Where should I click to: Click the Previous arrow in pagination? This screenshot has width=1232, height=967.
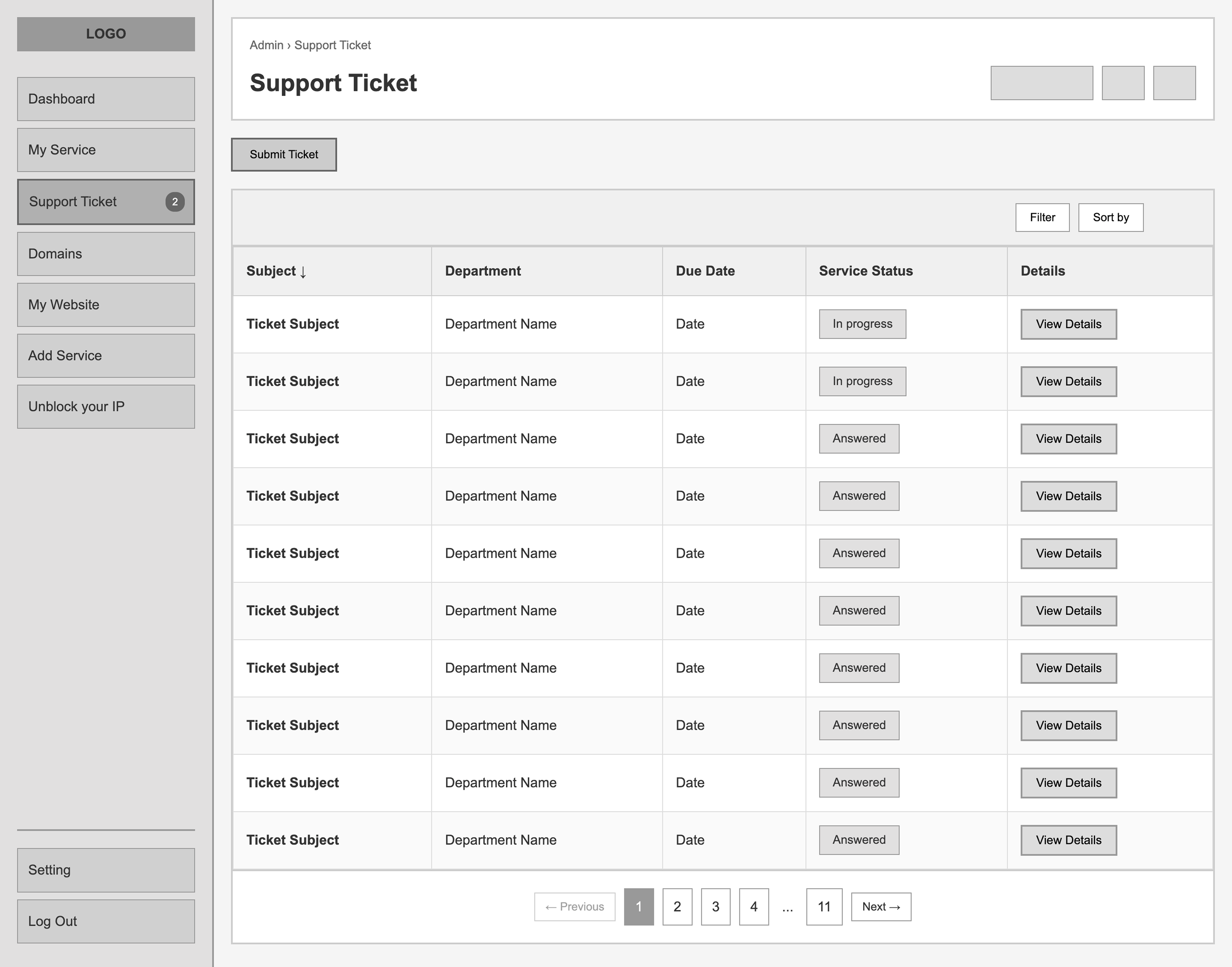pyautogui.click(x=575, y=906)
